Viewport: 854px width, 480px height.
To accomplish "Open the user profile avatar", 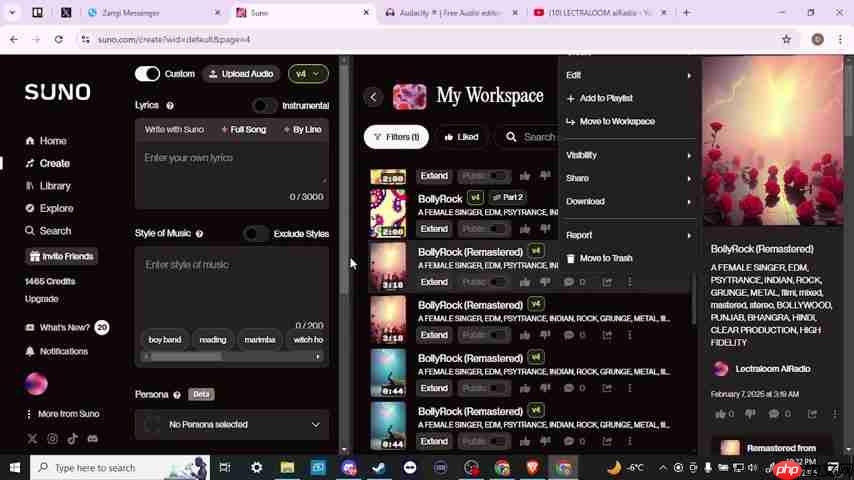I will click(x=36, y=384).
